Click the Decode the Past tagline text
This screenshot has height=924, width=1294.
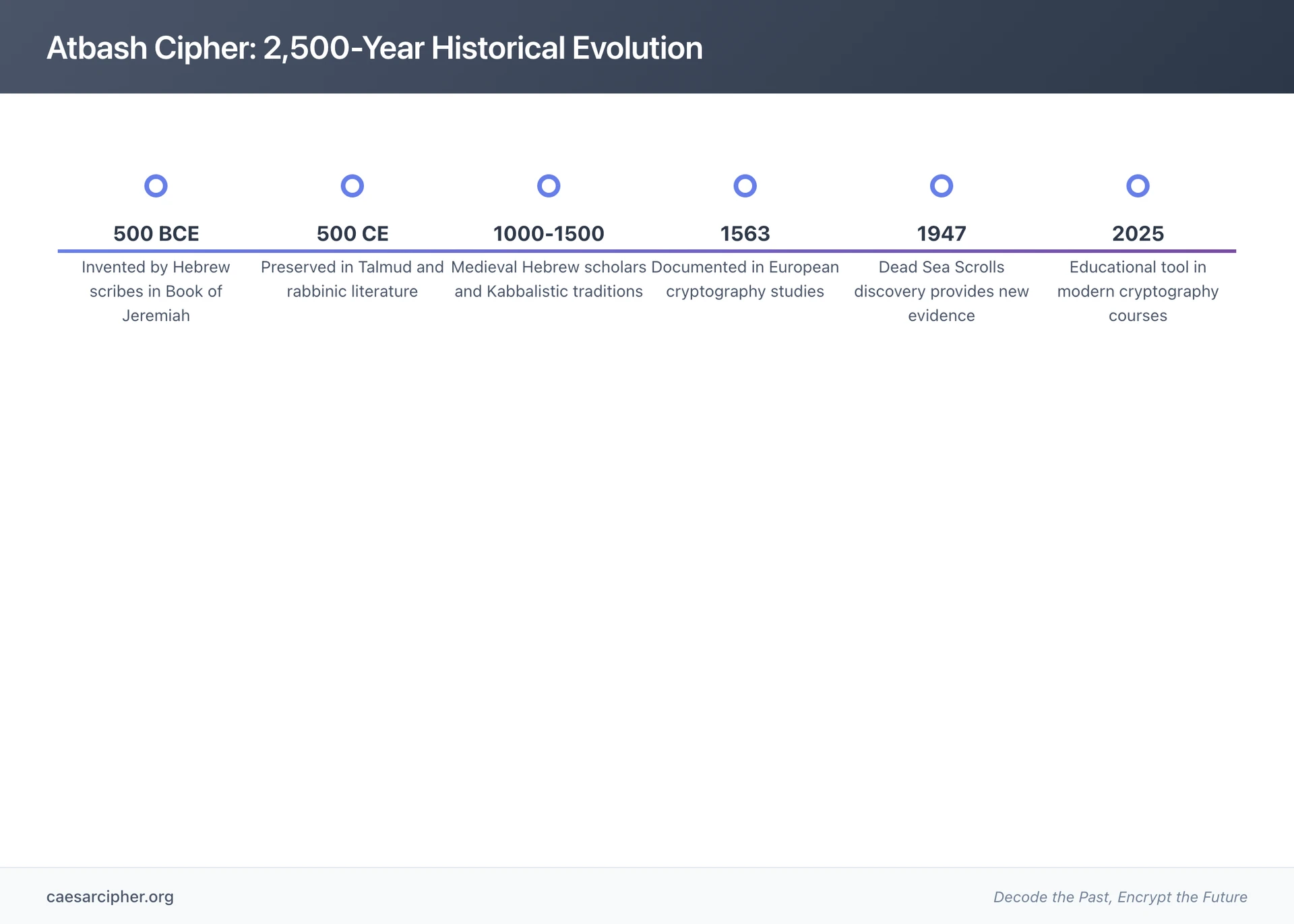(x=1120, y=897)
